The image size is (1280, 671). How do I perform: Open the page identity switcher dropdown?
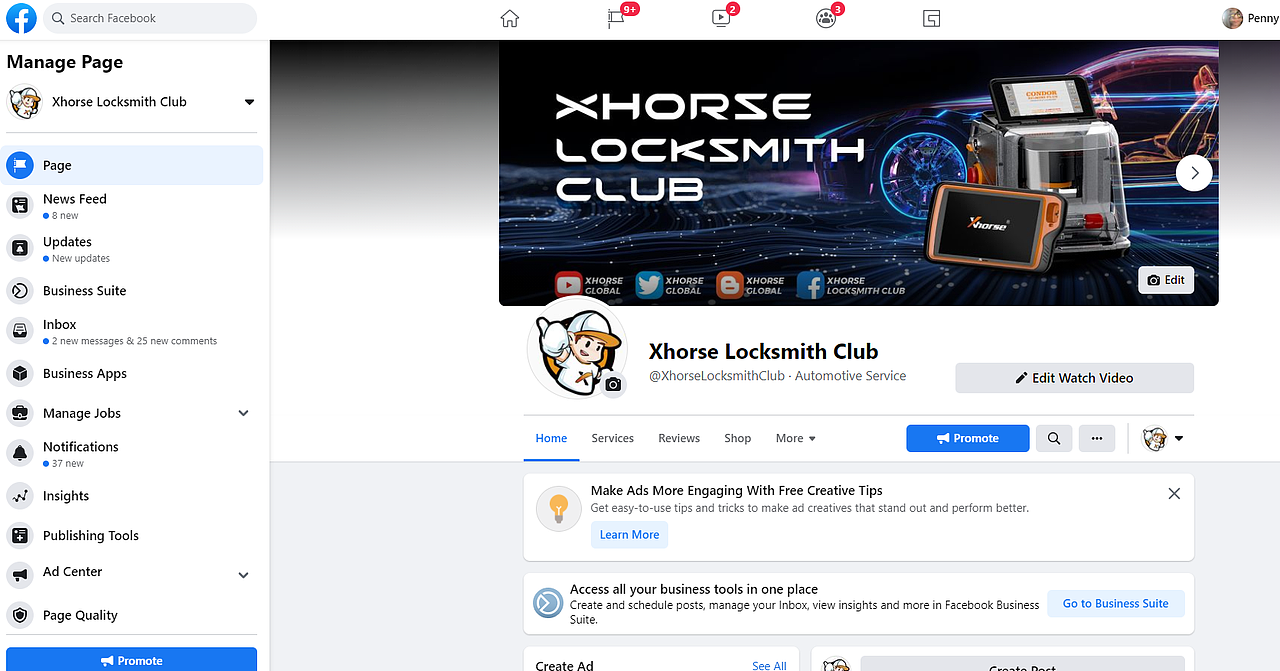(1164, 438)
